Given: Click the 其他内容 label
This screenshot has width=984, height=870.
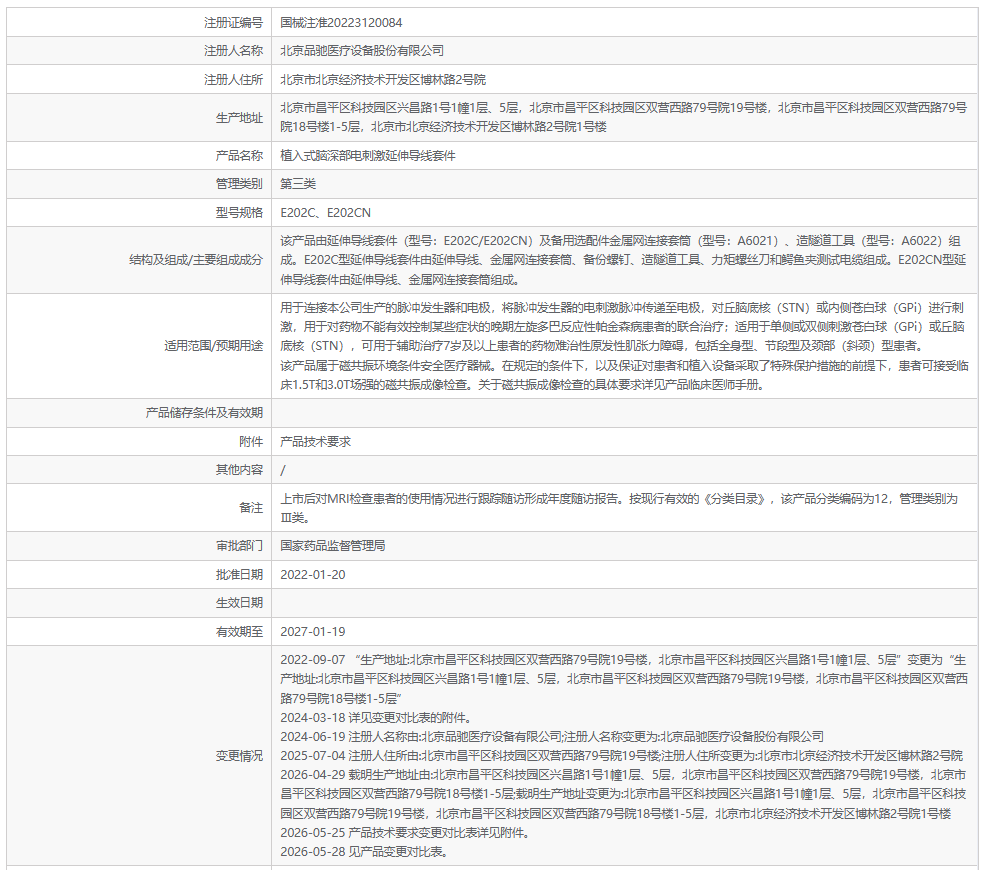Looking at the screenshot, I should pos(239,470).
